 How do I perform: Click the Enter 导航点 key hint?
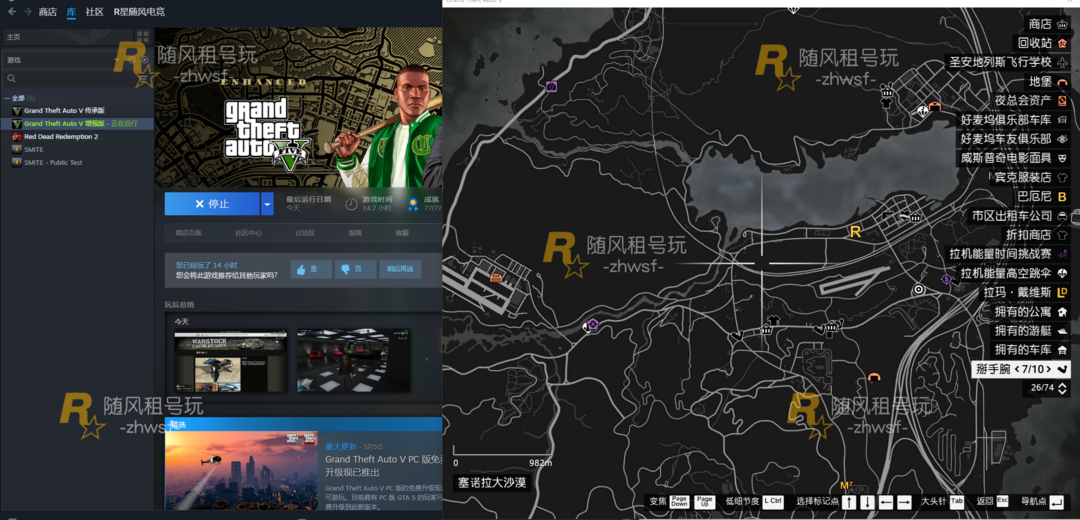tap(1057, 502)
